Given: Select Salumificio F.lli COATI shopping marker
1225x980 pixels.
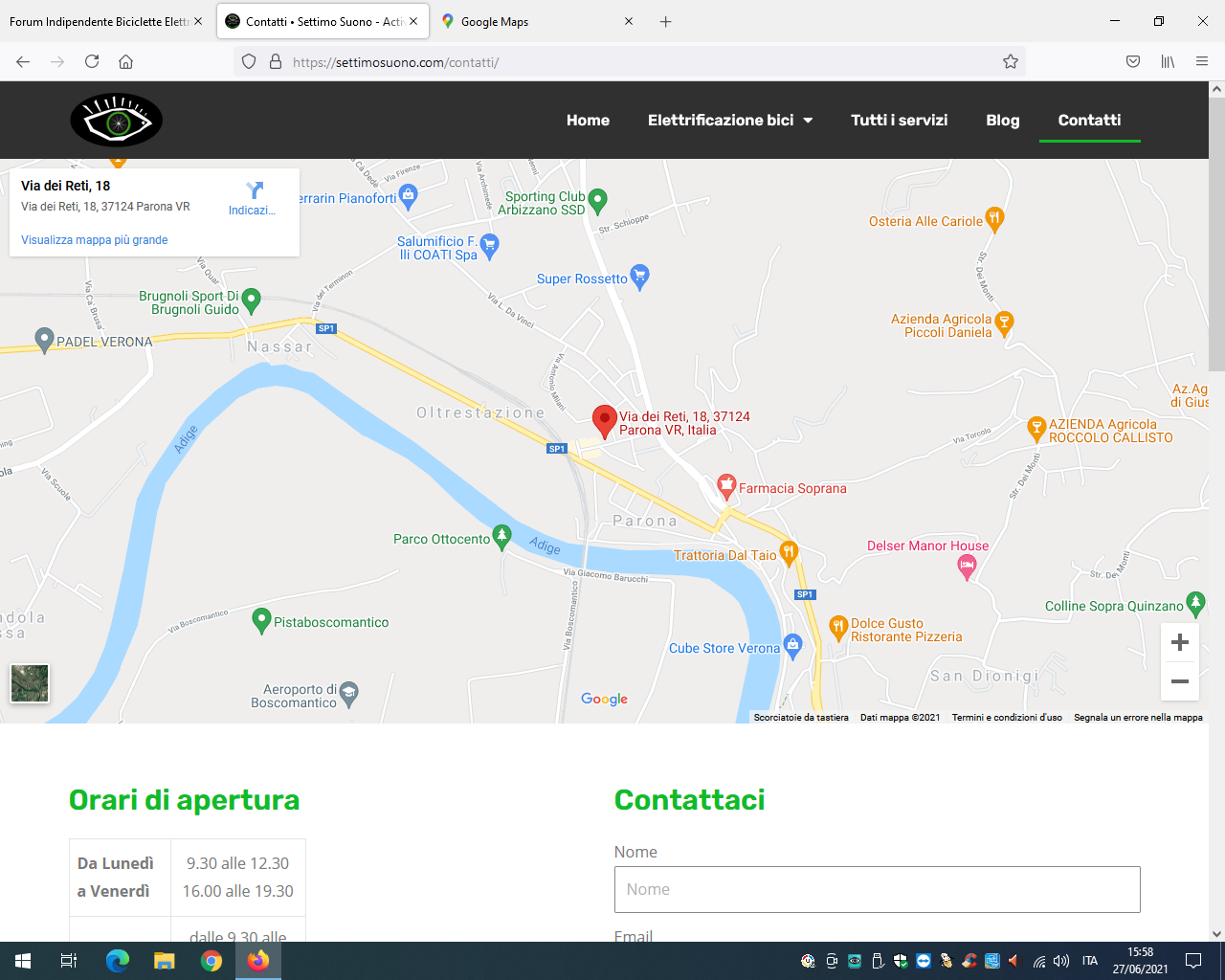Looking at the screenshot, I should coord(490,246).
